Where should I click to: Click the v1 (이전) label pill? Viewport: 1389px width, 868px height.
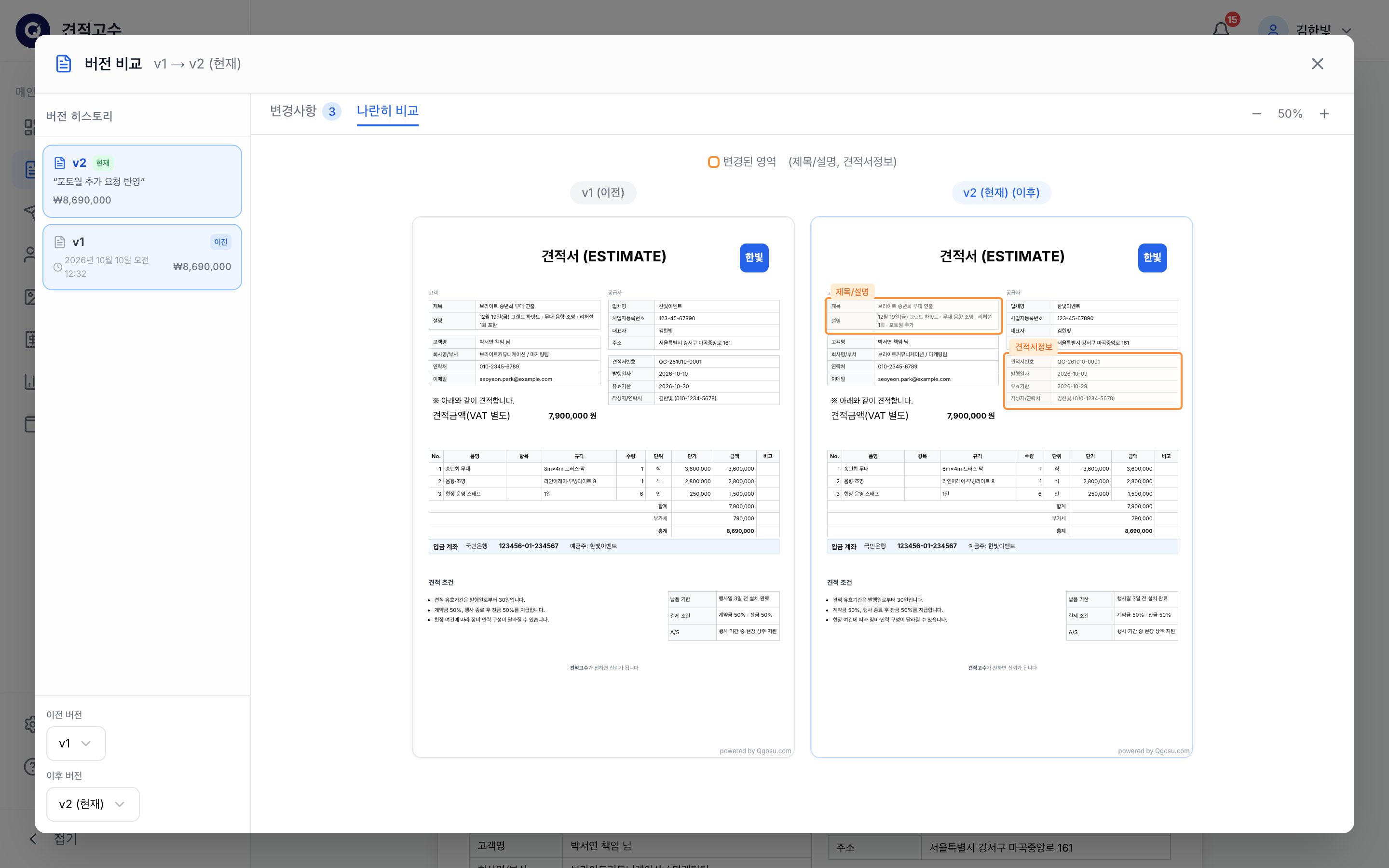pos(603,192)
